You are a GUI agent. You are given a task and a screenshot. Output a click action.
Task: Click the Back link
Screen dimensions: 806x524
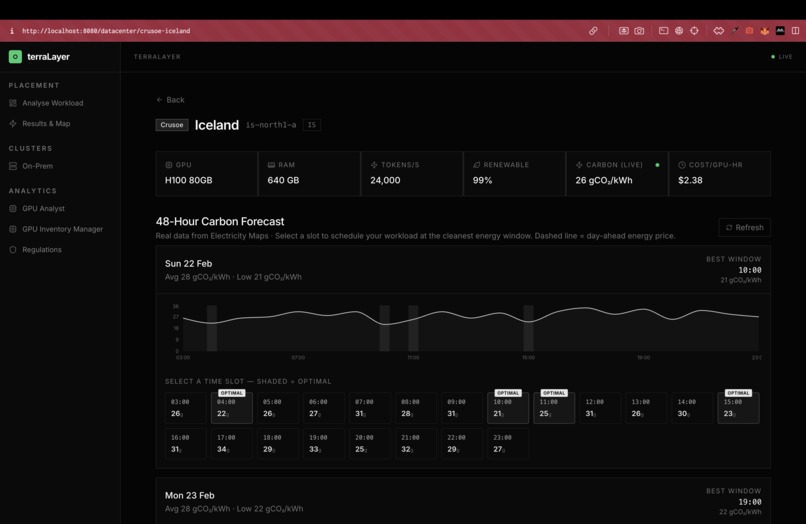170,100
